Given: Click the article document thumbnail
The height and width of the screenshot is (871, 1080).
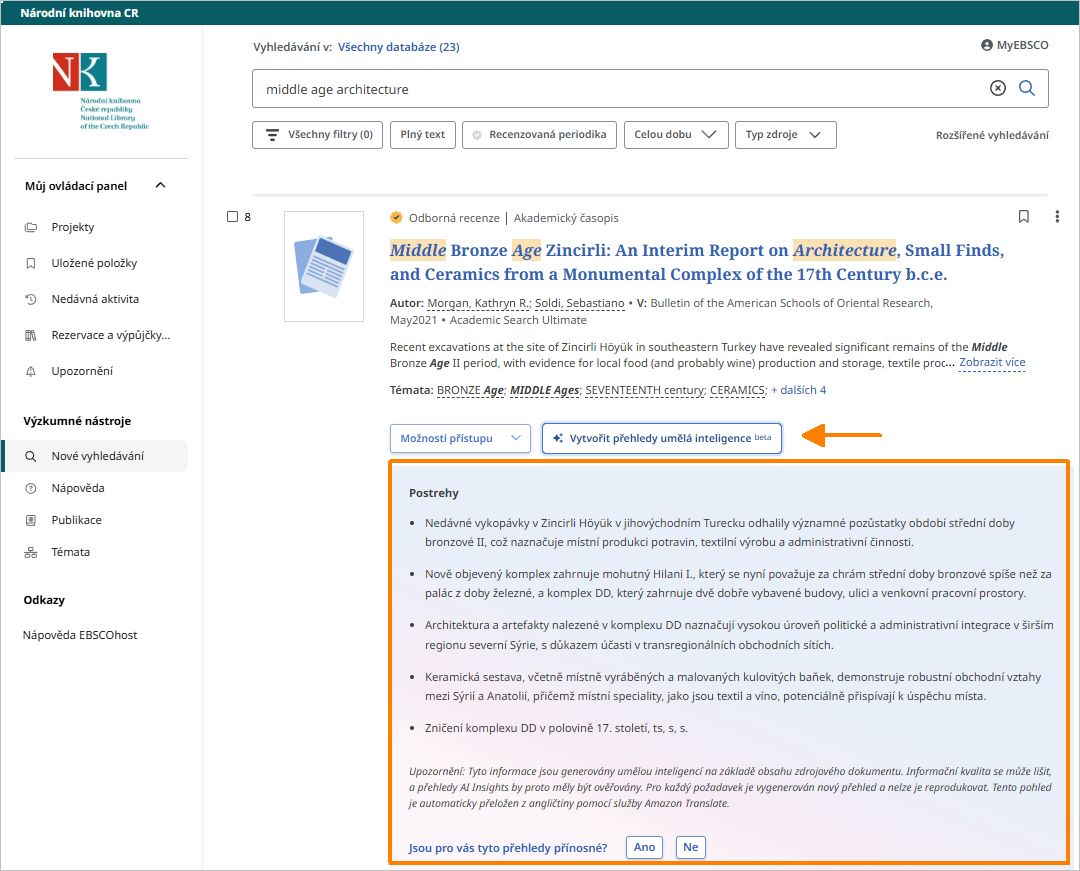Looking at the screenshot, I should pyautogui.click(x=324, y=266).
